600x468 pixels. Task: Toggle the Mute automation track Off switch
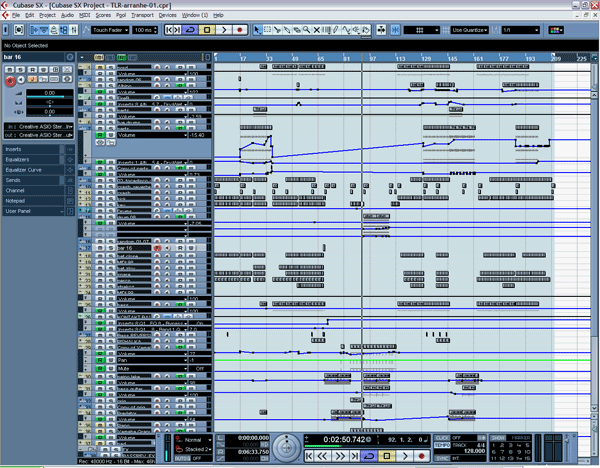(199, 368)
